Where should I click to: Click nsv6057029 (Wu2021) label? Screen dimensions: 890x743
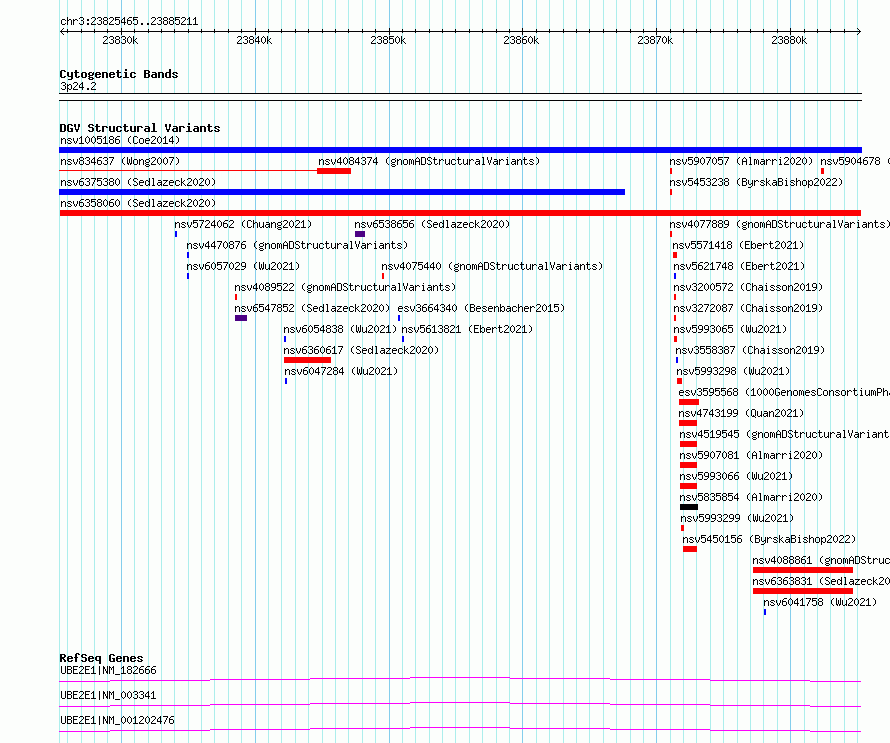pos(243,266)
